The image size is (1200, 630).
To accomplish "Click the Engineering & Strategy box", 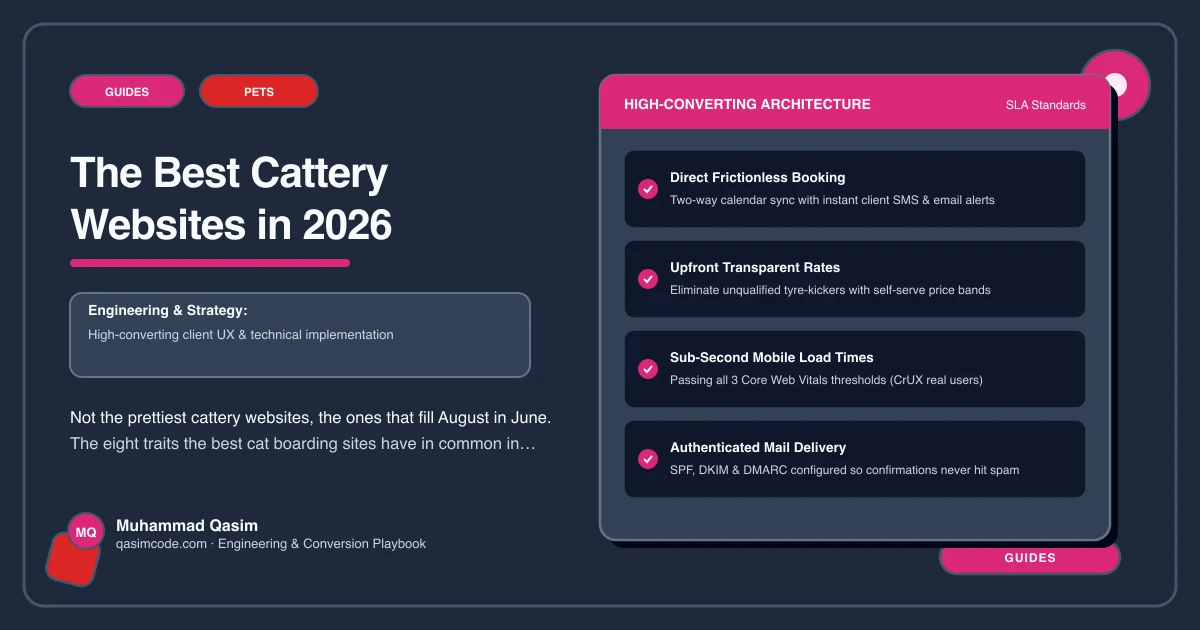I will coord(300,335).
